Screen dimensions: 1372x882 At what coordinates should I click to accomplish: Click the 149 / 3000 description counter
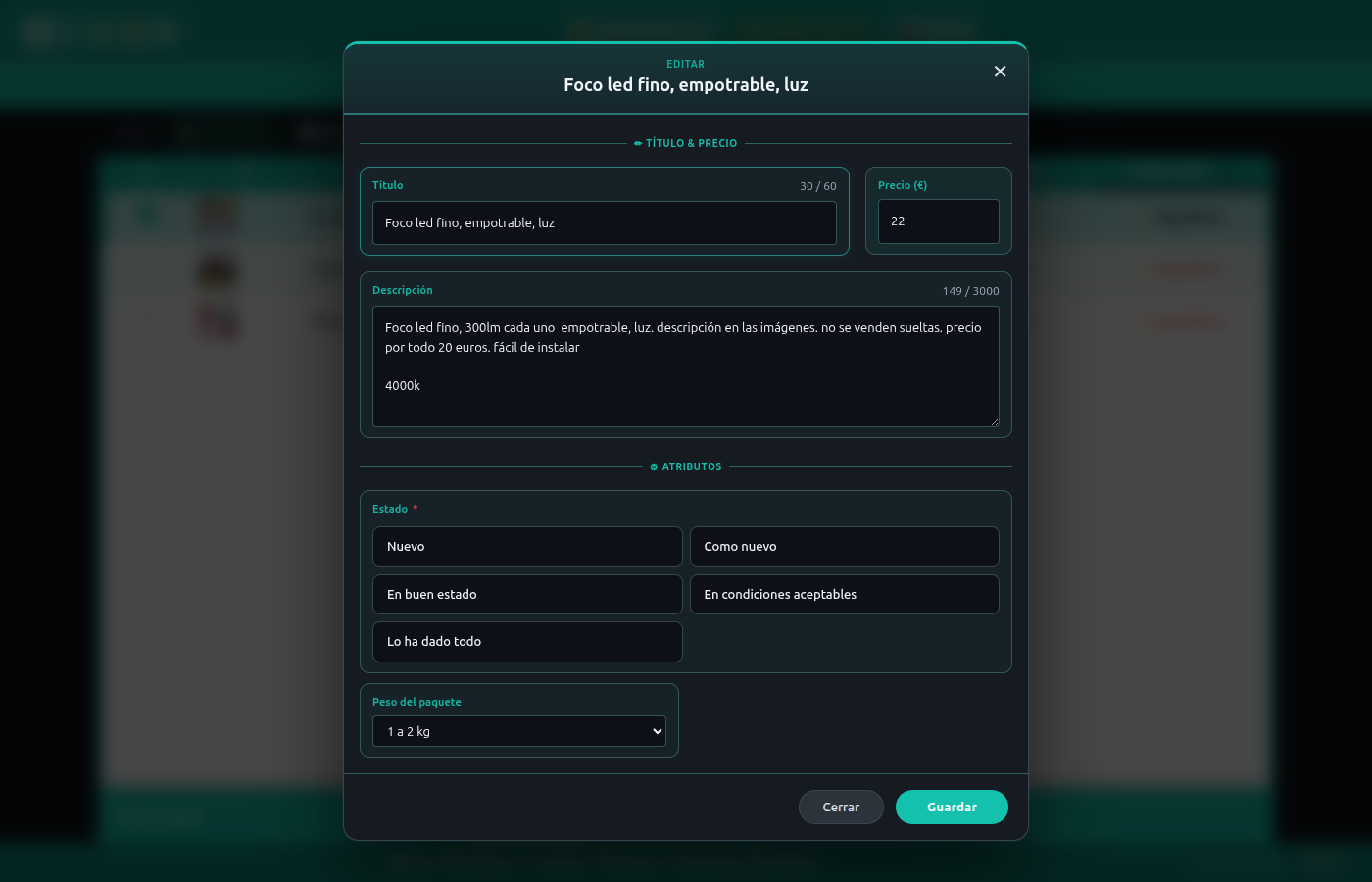point(971,291)
